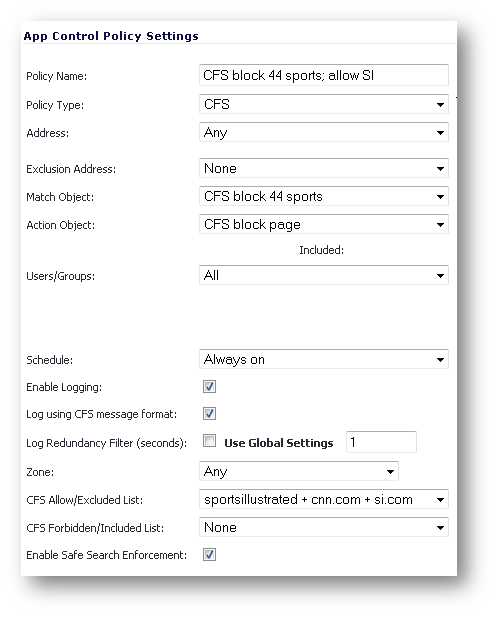The height and width of the screenshot is (618, 499).
Task: Expand the Users/Groups Included dropdown
Action: (324, 275)
